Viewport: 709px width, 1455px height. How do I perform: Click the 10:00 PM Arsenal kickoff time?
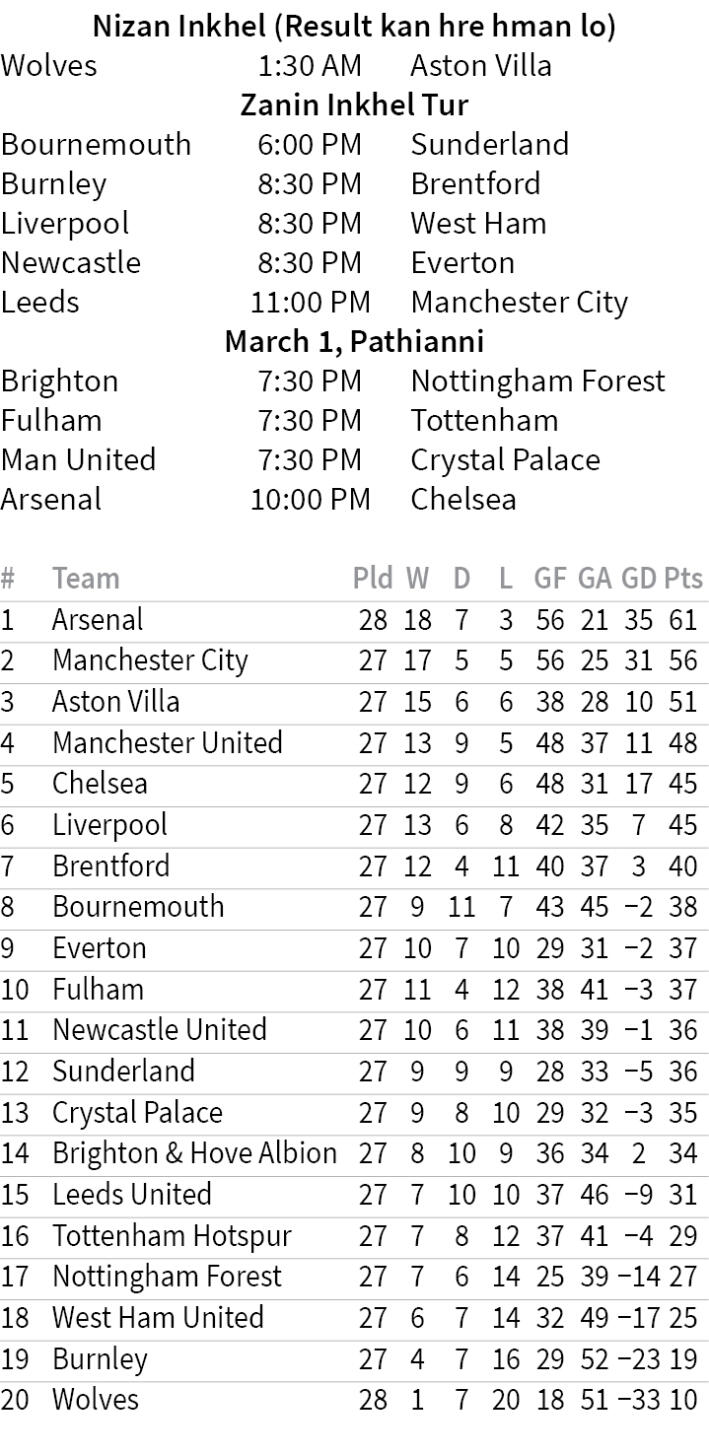coord(309,498)
